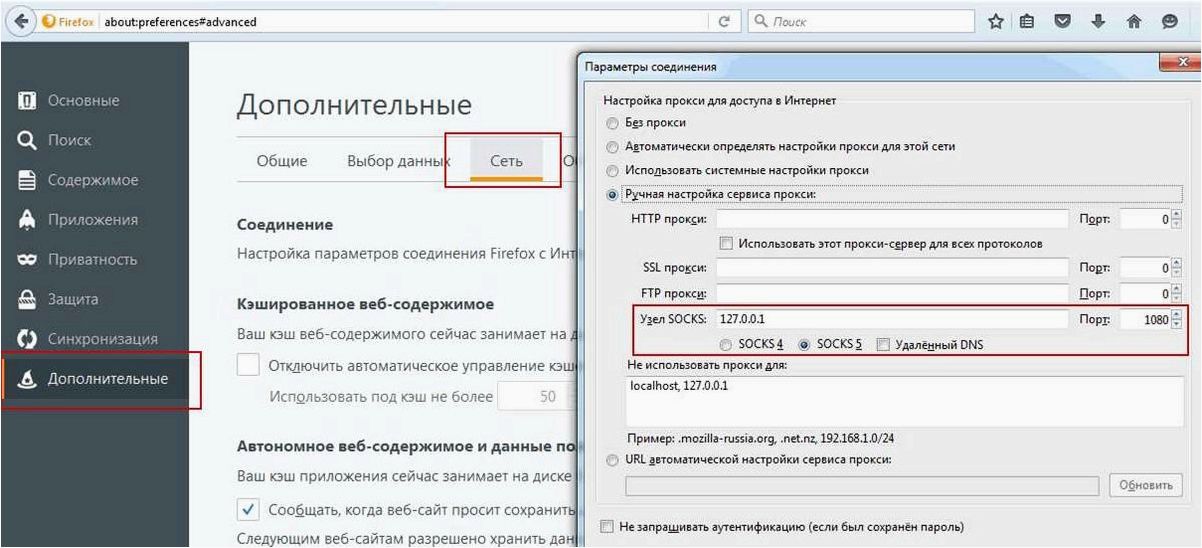Select URL автоматической настройки сервиса прокси option

612,460
